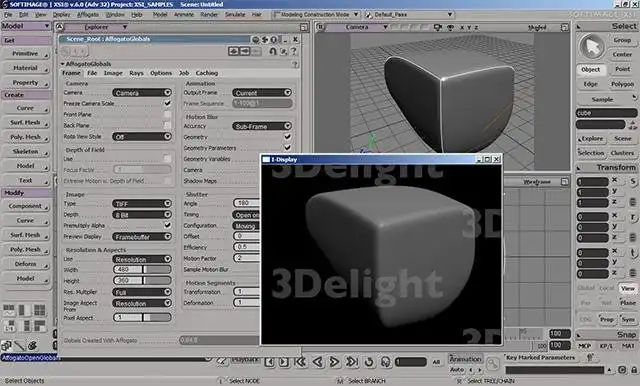Play the animation forward
640x386 pixels.
[x=334, y=362]
